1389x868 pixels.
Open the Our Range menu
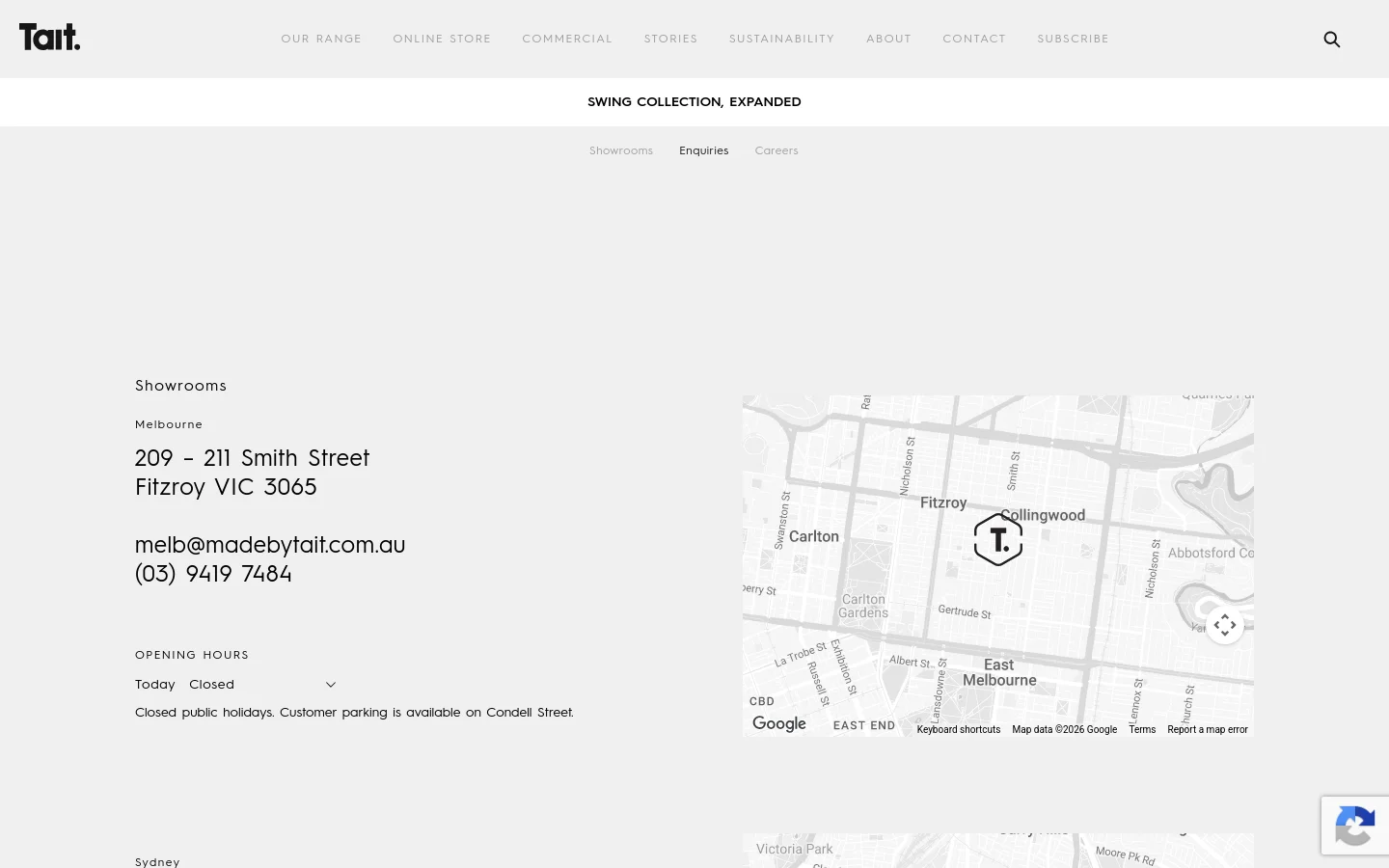coord(321,39)
